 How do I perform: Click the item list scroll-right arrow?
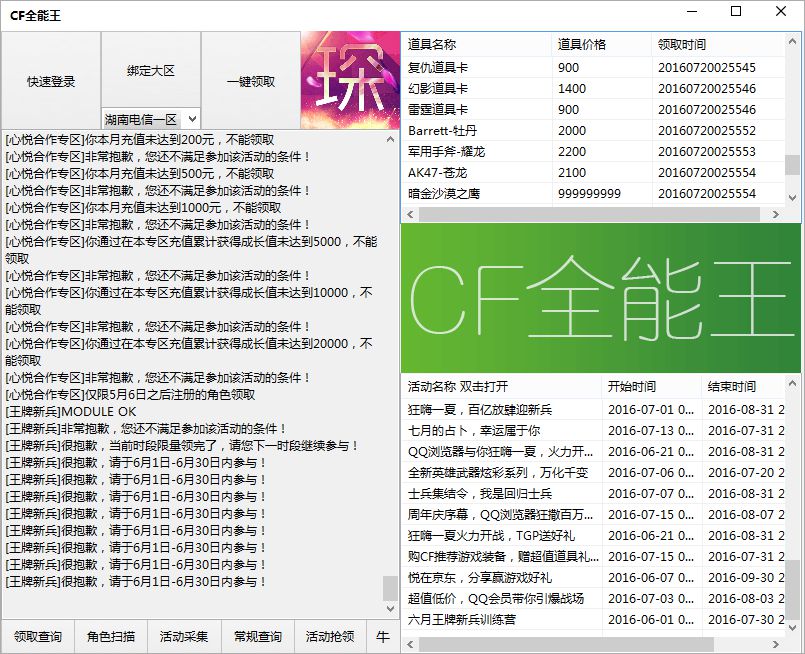pyautogui.click(x=776, y=215)
